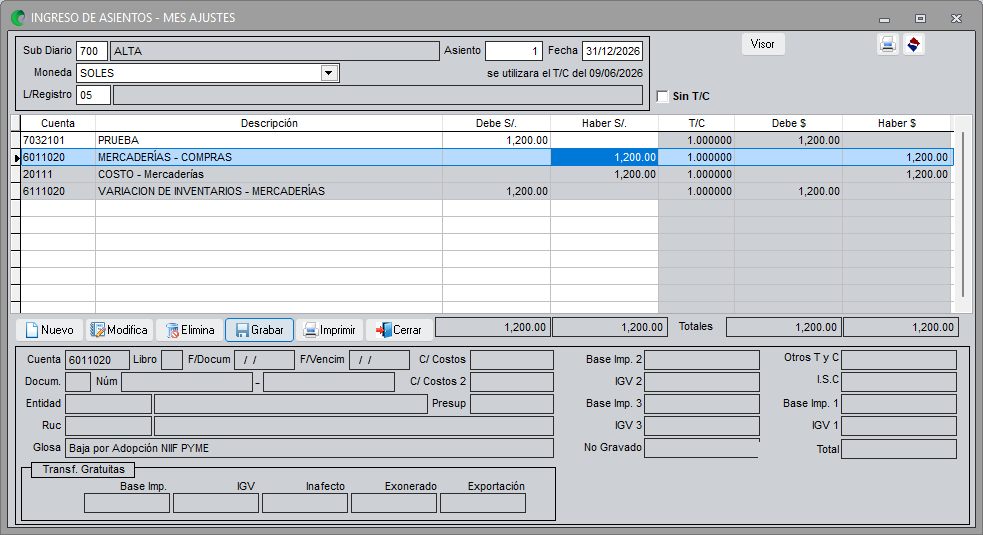Click the Debe S/. value of PRUEBA row

tap(497, 140)
